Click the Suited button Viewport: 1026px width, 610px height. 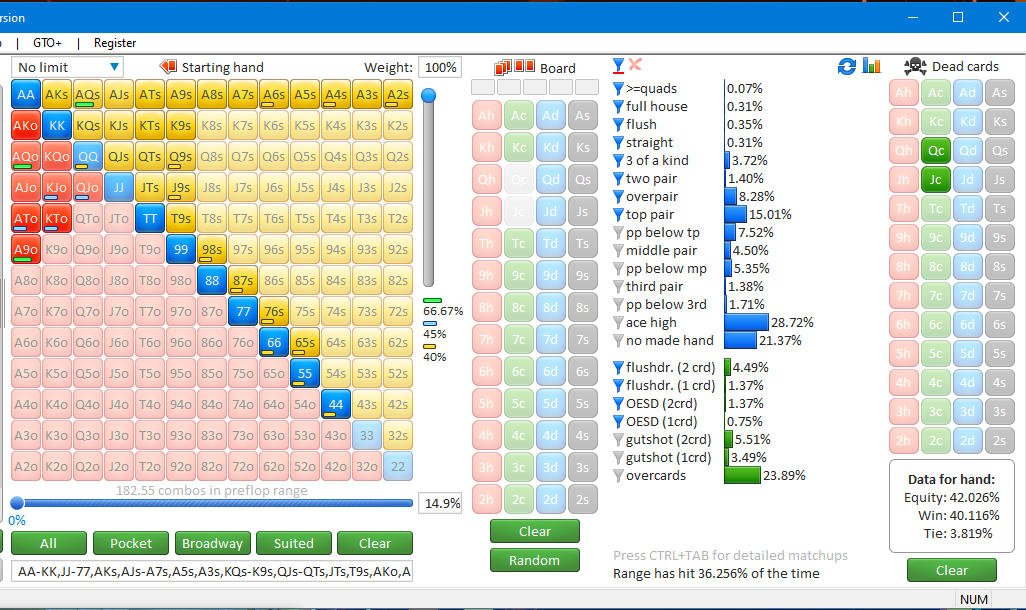[x=294, y=543]
